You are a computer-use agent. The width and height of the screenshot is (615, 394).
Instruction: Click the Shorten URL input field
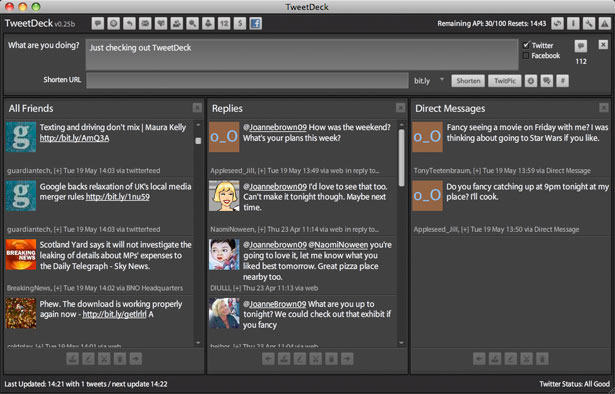[247, 81]
